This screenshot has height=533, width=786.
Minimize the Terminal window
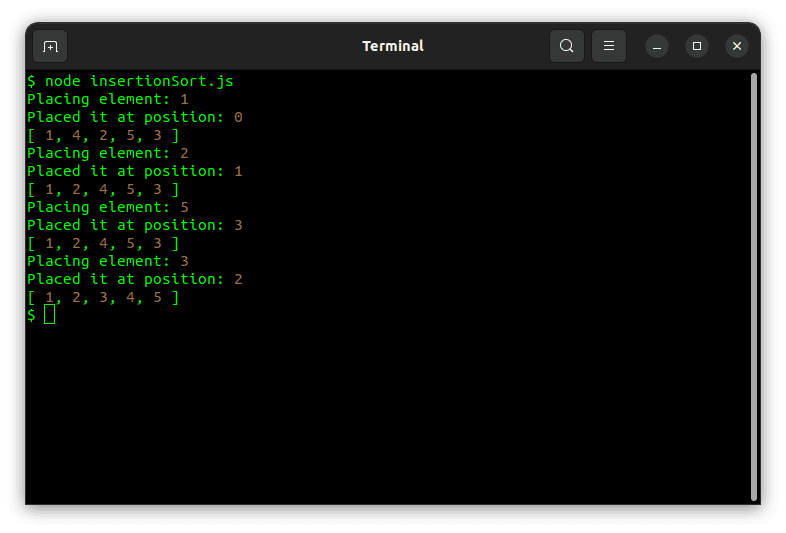[x=657, y=46]
